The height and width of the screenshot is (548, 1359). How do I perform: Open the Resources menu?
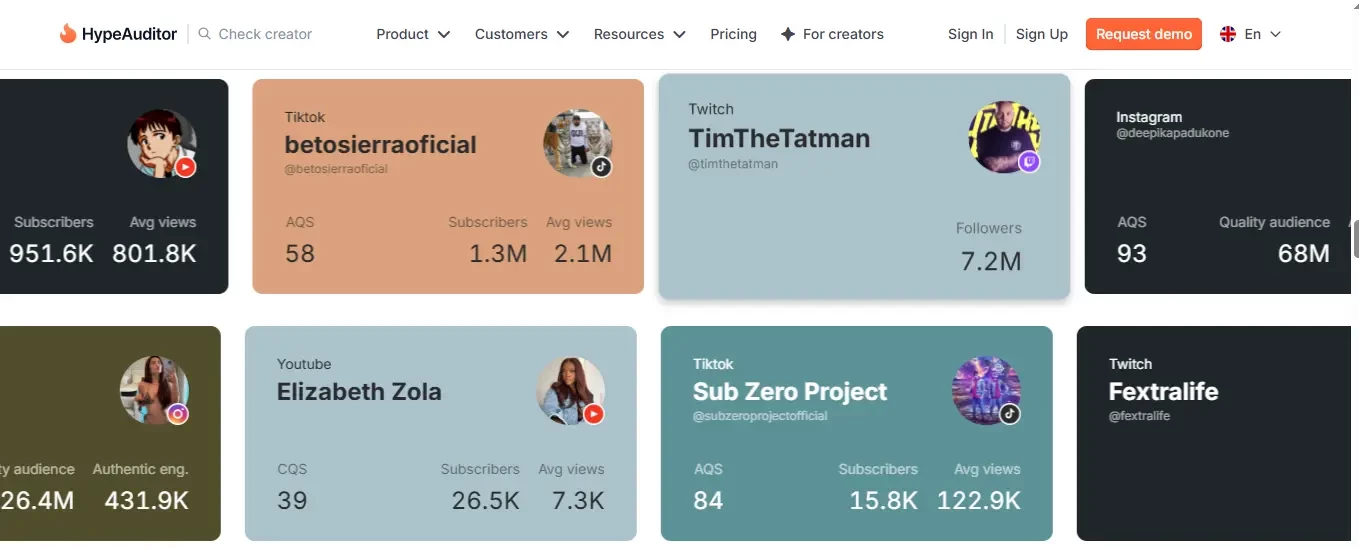point(640,34)
